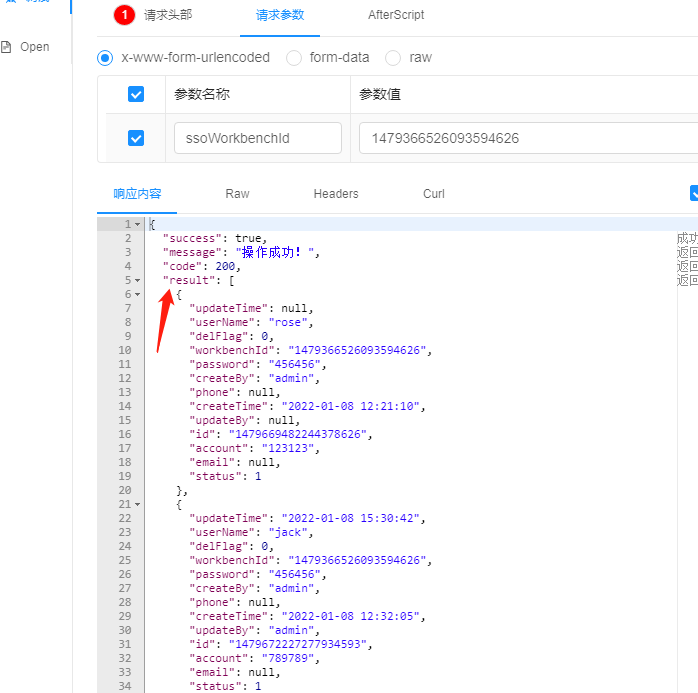Uncheck the ssoWorkbenchId parameter row checkbox
Image resolution: width=698 pixels, height=693 pixels.
point(136,138)
